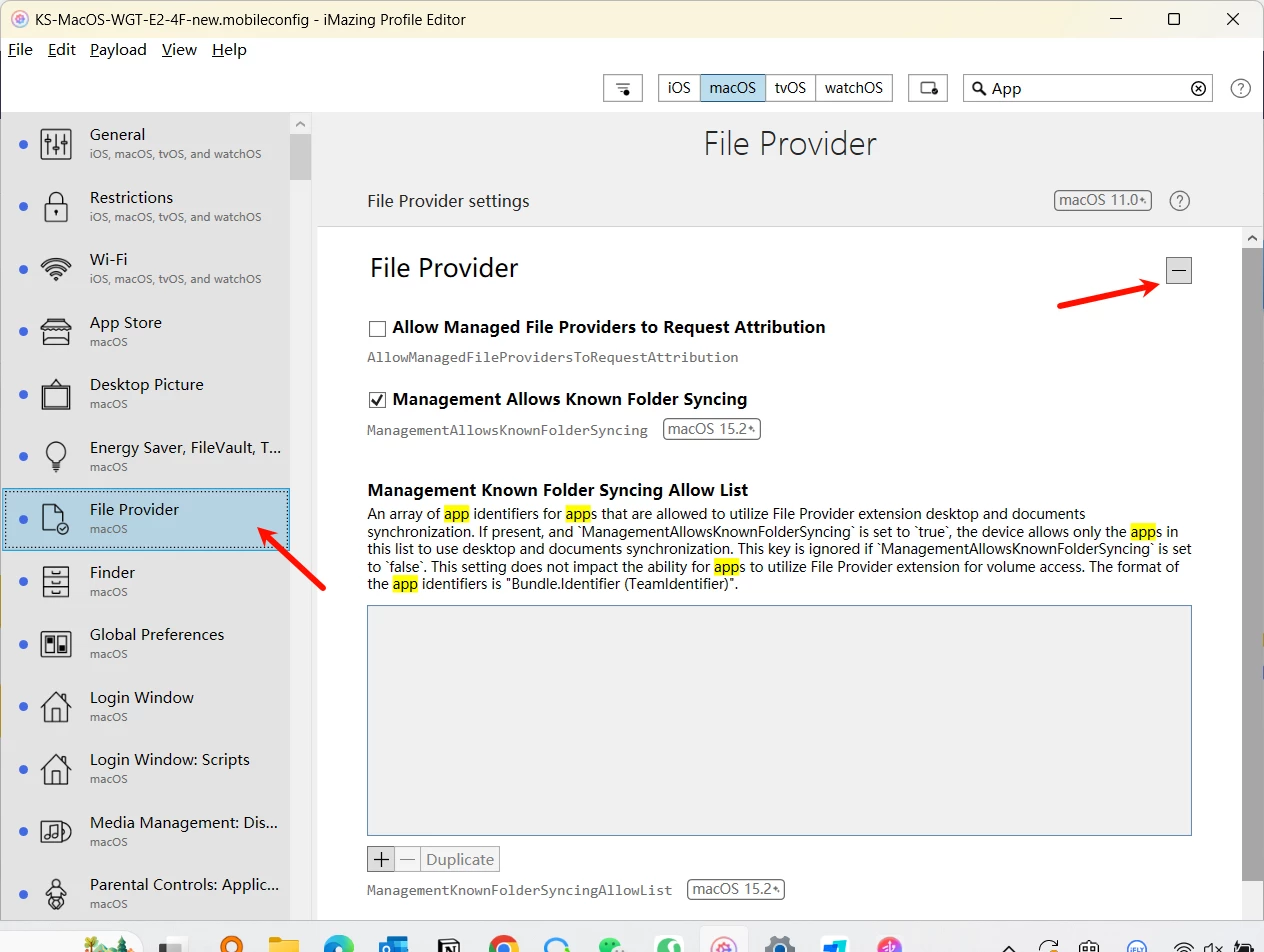The width and height of the screenshot is (1264, 952).
Task: Click the help icon next to macOS 11.0 badge
Action: pyautogui.click(x=1180, y=201)
